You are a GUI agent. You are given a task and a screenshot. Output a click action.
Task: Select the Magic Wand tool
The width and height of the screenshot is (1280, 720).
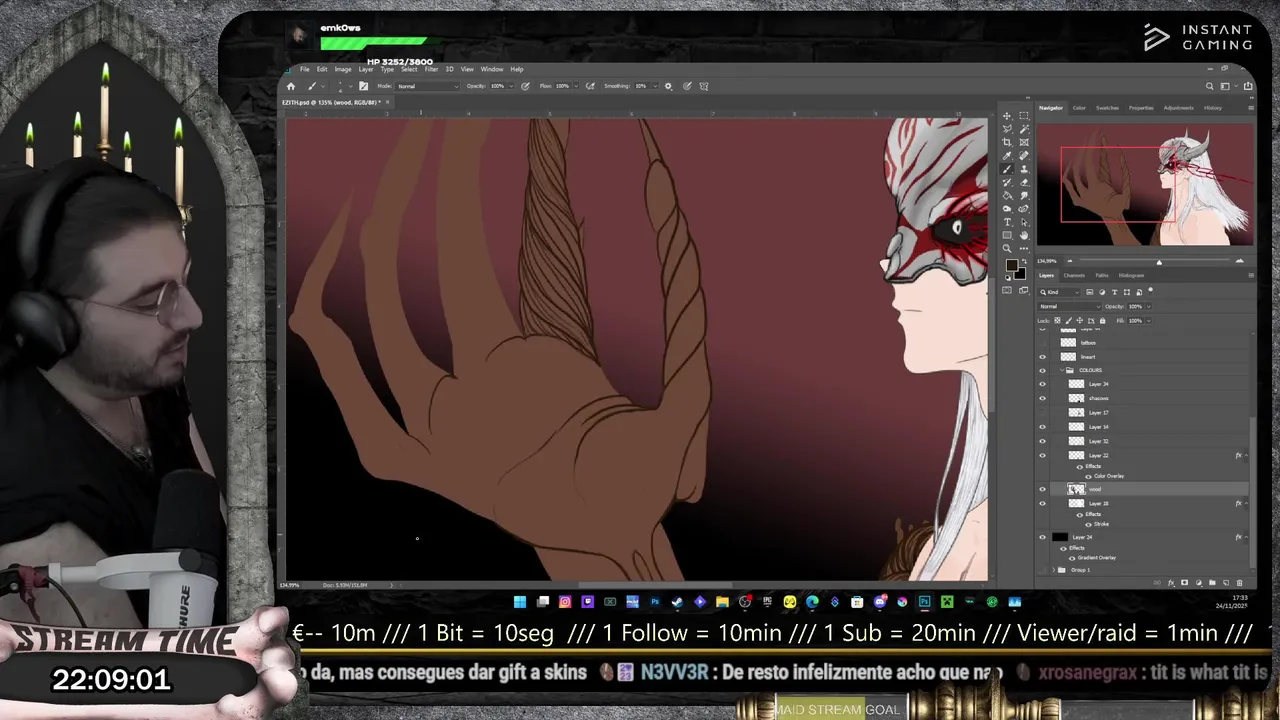pos(1023,129)
